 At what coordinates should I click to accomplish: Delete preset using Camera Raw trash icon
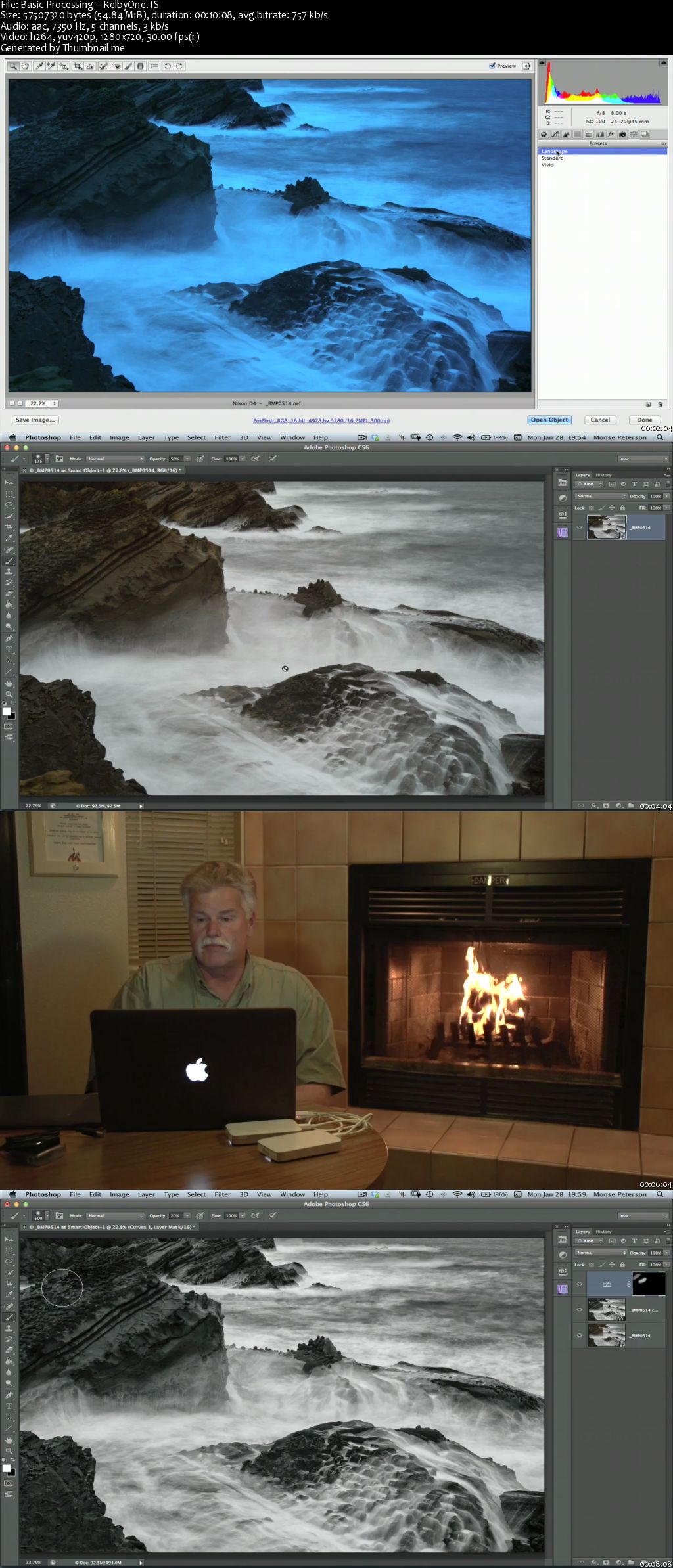click(x=660, y=404)
